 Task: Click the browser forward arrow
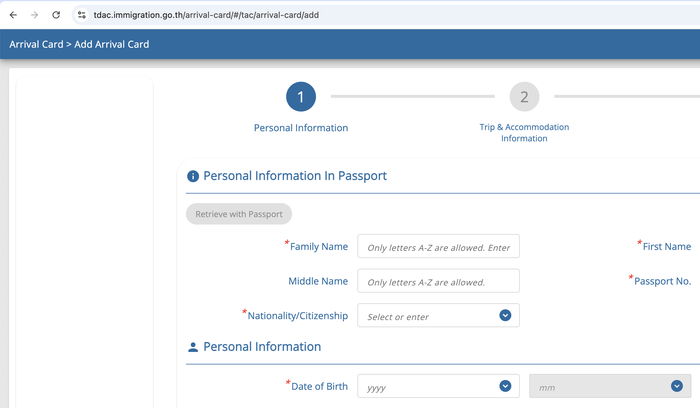tap(34, 15)
